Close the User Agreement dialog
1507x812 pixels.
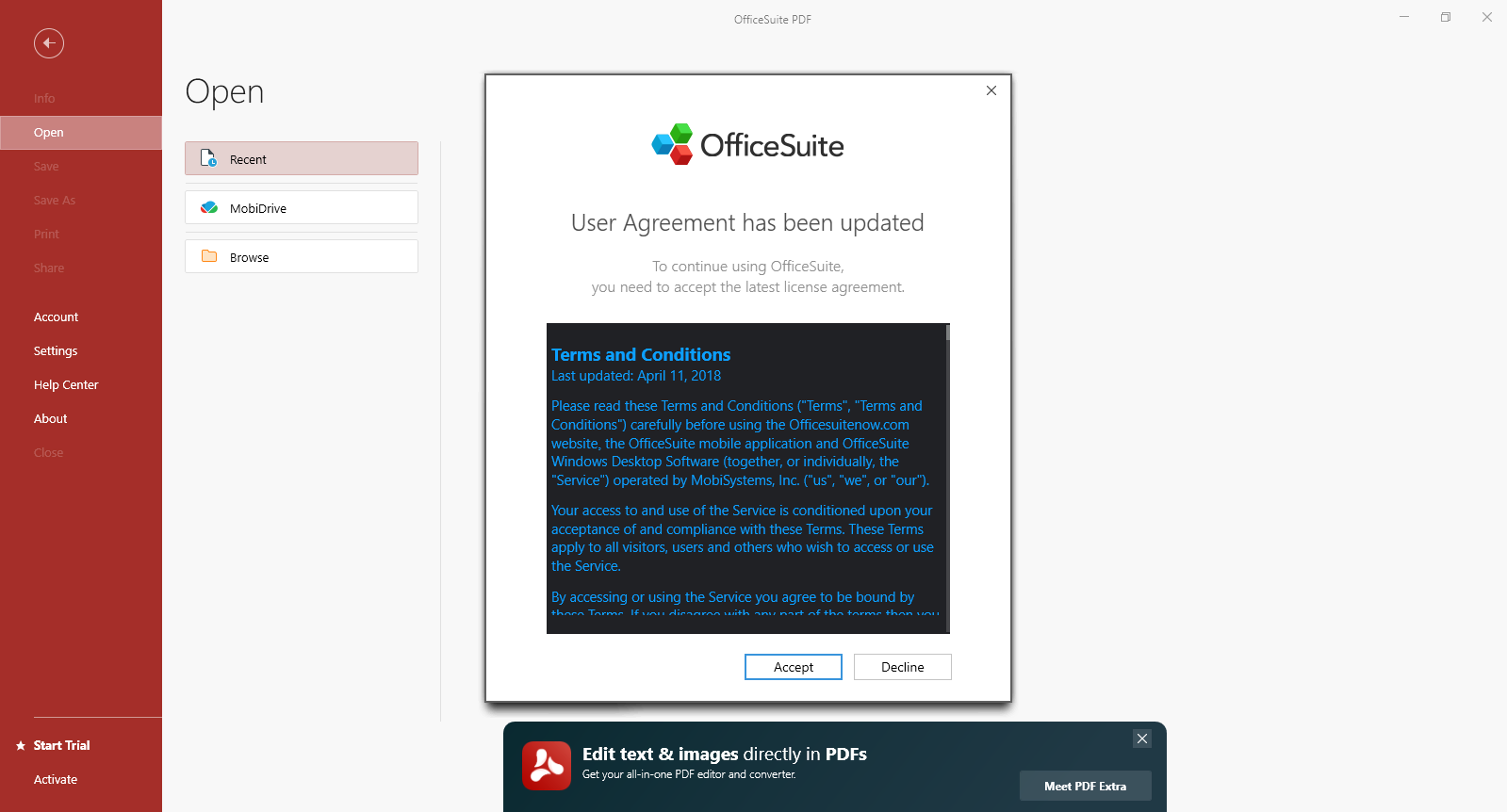(x=991, y=90)
